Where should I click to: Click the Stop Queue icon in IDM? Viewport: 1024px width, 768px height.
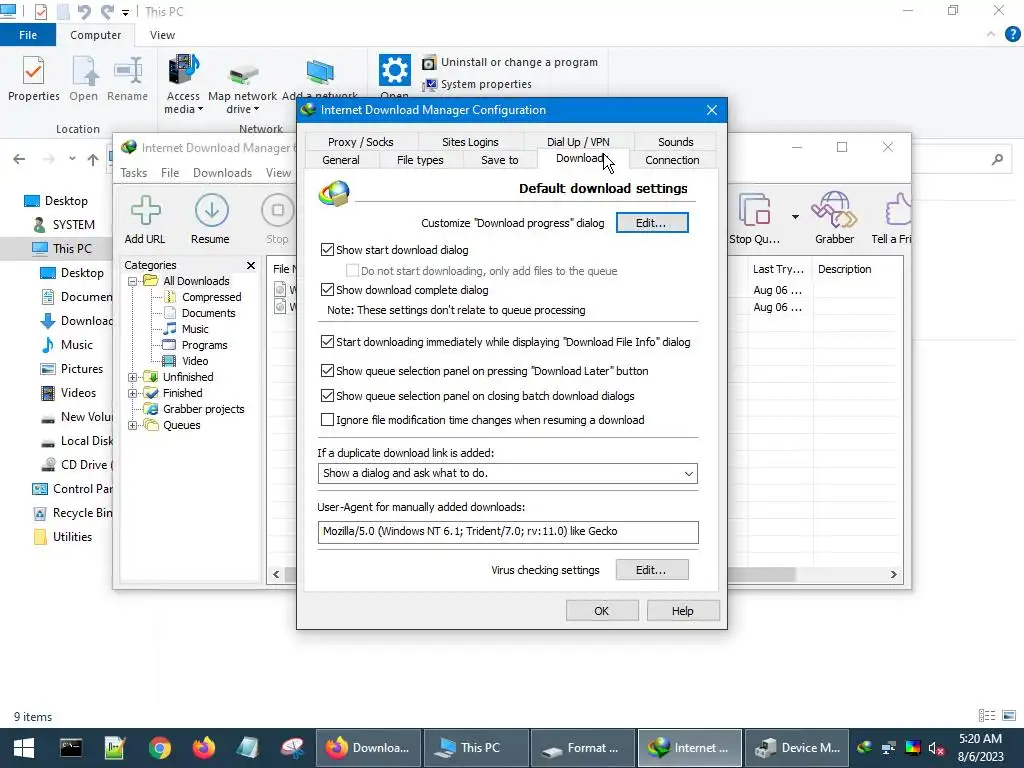click(756, 210)
